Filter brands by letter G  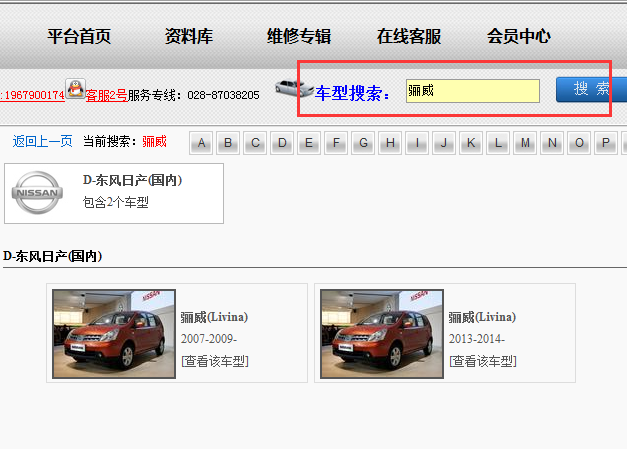(363, 143)
